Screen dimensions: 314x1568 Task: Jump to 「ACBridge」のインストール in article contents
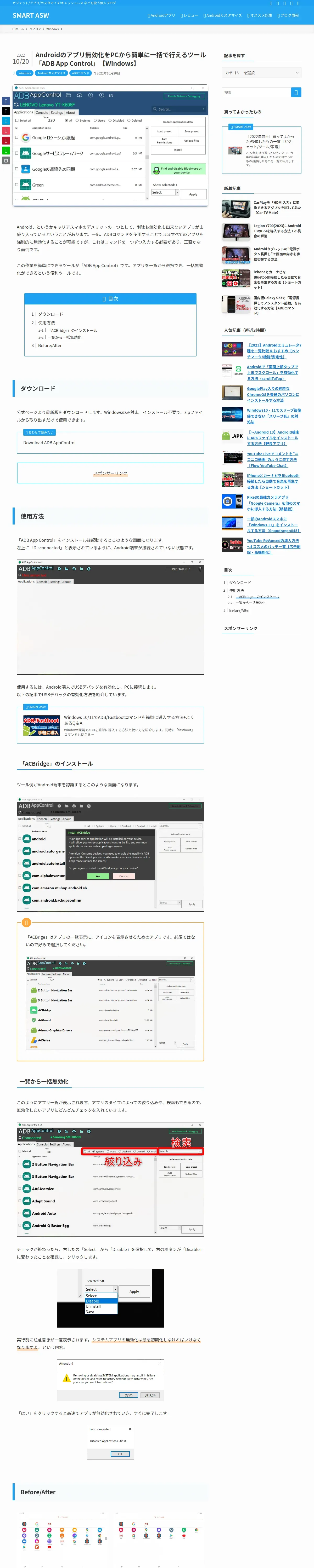tap(72, 331)
